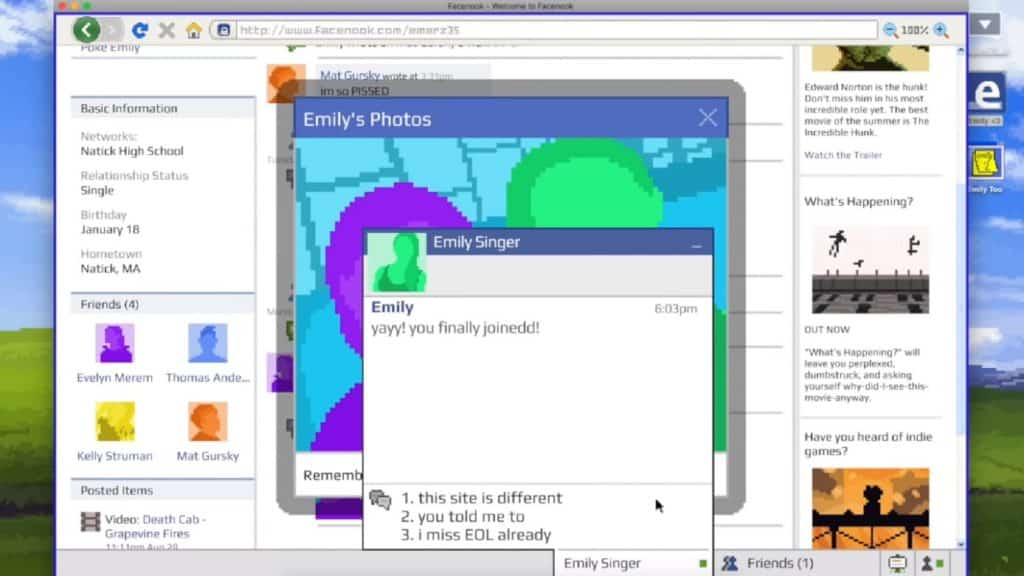
Task: Toggle the green availability square beside the person icon
Action: [x=938, y=562]
